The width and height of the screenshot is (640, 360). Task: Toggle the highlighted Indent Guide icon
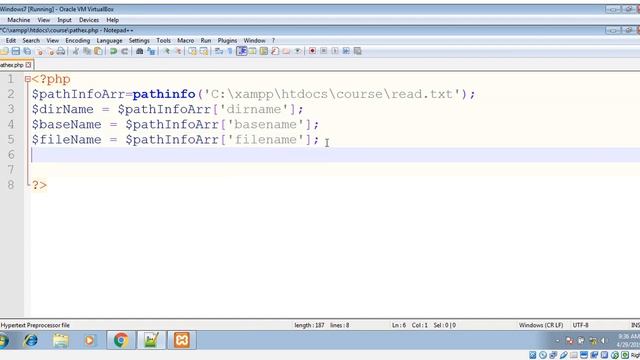click(x=242, y=51)
